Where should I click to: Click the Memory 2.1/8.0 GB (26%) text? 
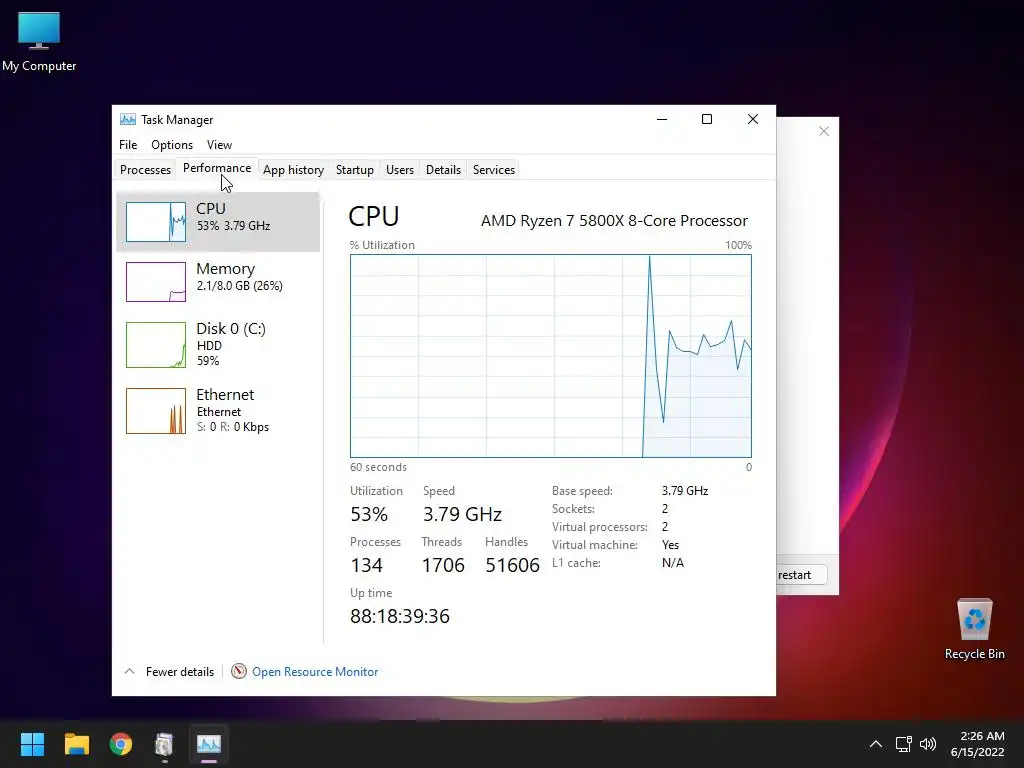[x=239, y=286]
